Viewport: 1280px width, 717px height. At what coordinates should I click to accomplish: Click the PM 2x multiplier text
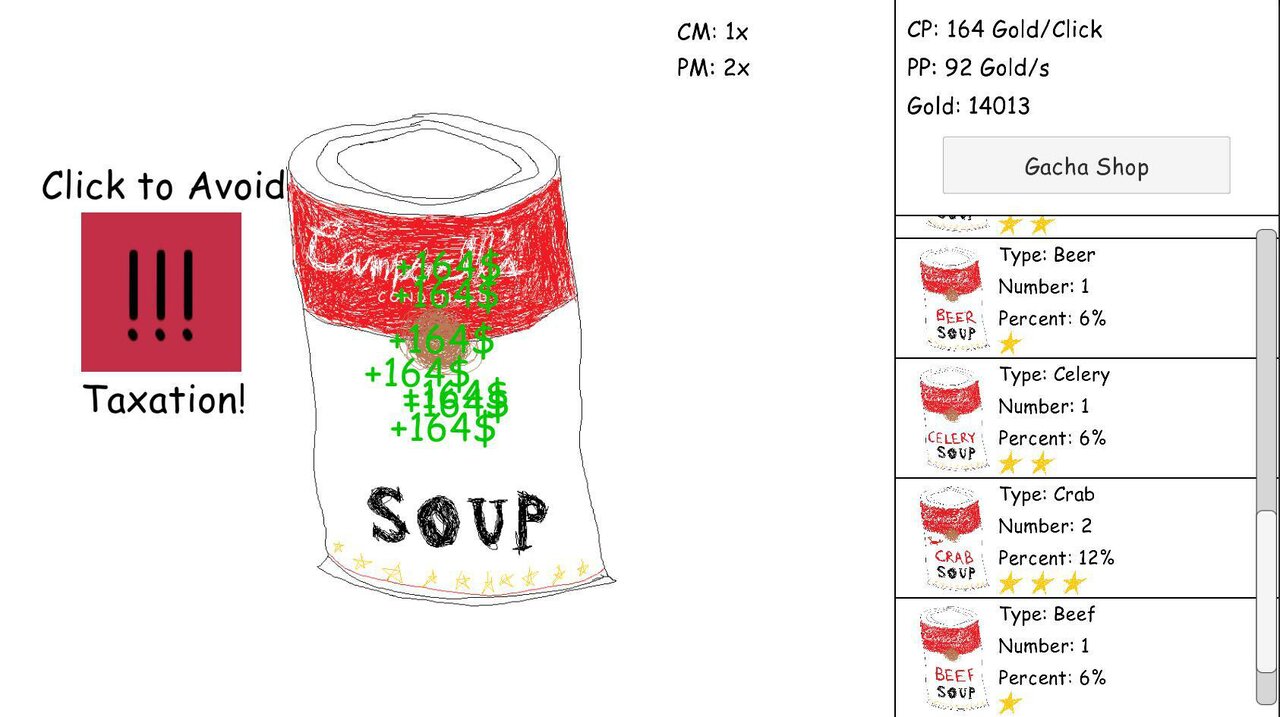pyautogui.click(x=713, y=68)
